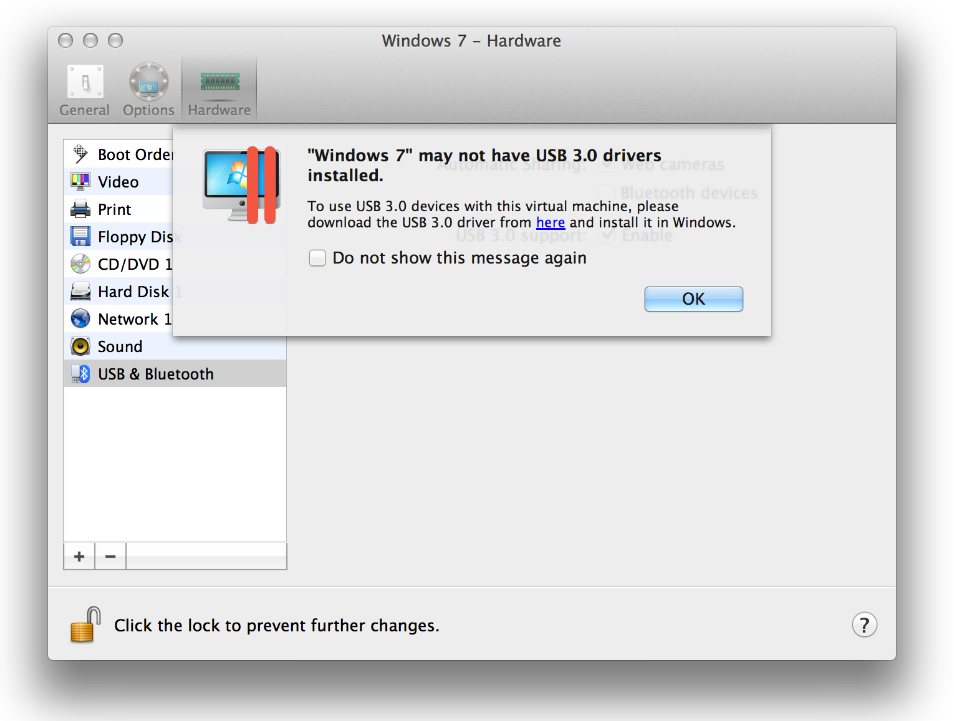The height and width of the screenshot is (721, 954).
Task: Click the Parallels Windows 7 dialog icon
Action: coord(242,185)
